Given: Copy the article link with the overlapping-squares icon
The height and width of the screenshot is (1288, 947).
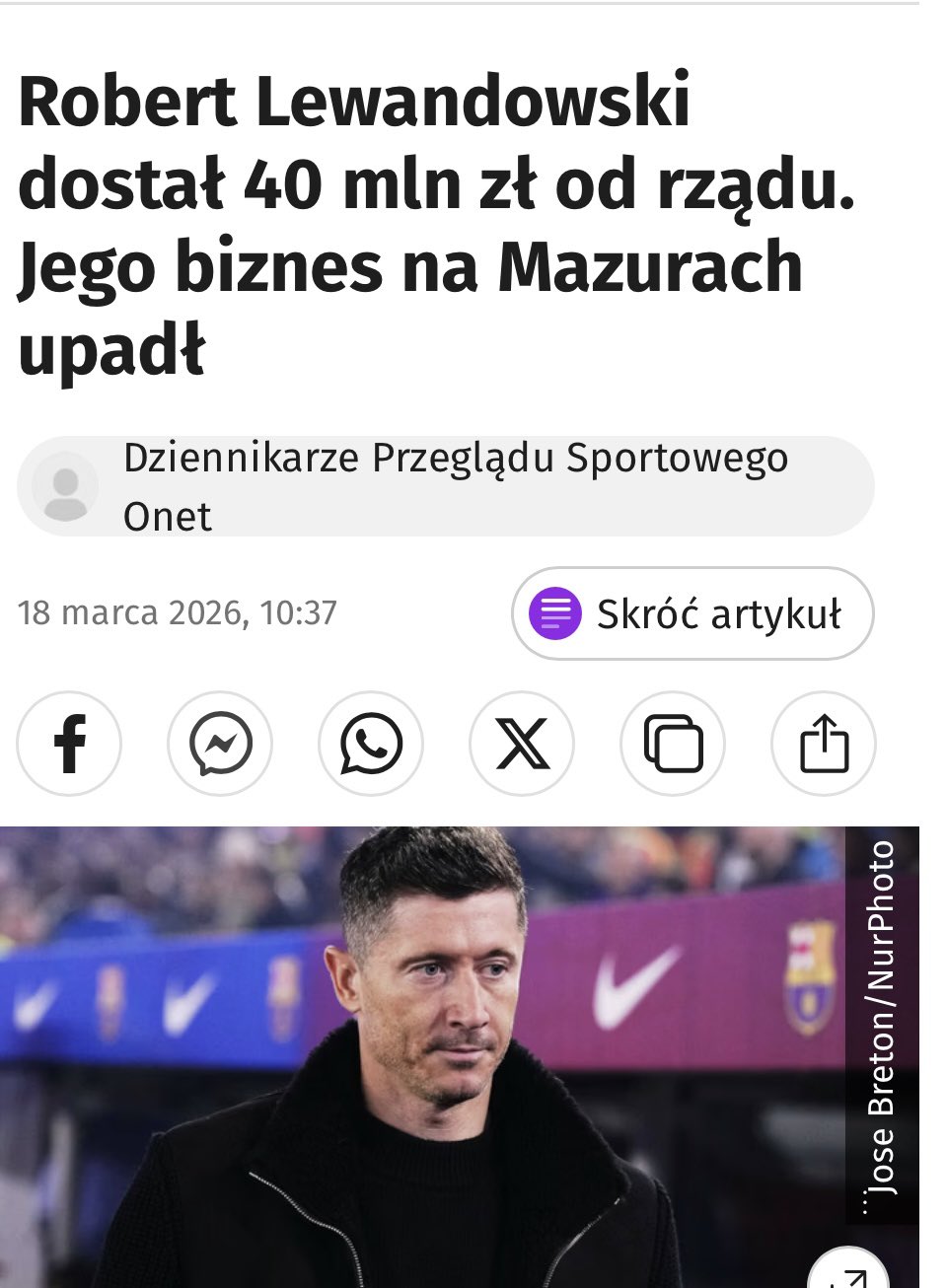Looking at the screenshot, I should (x=673, y=744).
